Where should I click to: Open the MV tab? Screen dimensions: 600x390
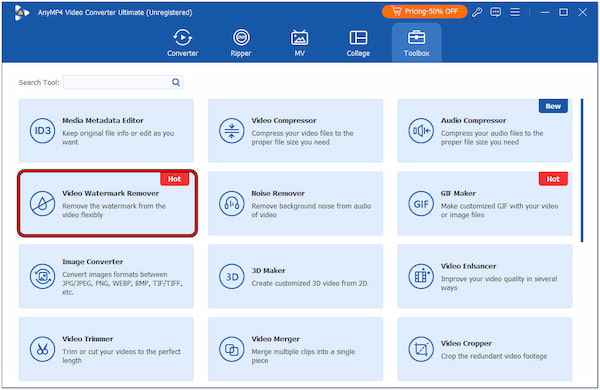click(x=300, y=43)
